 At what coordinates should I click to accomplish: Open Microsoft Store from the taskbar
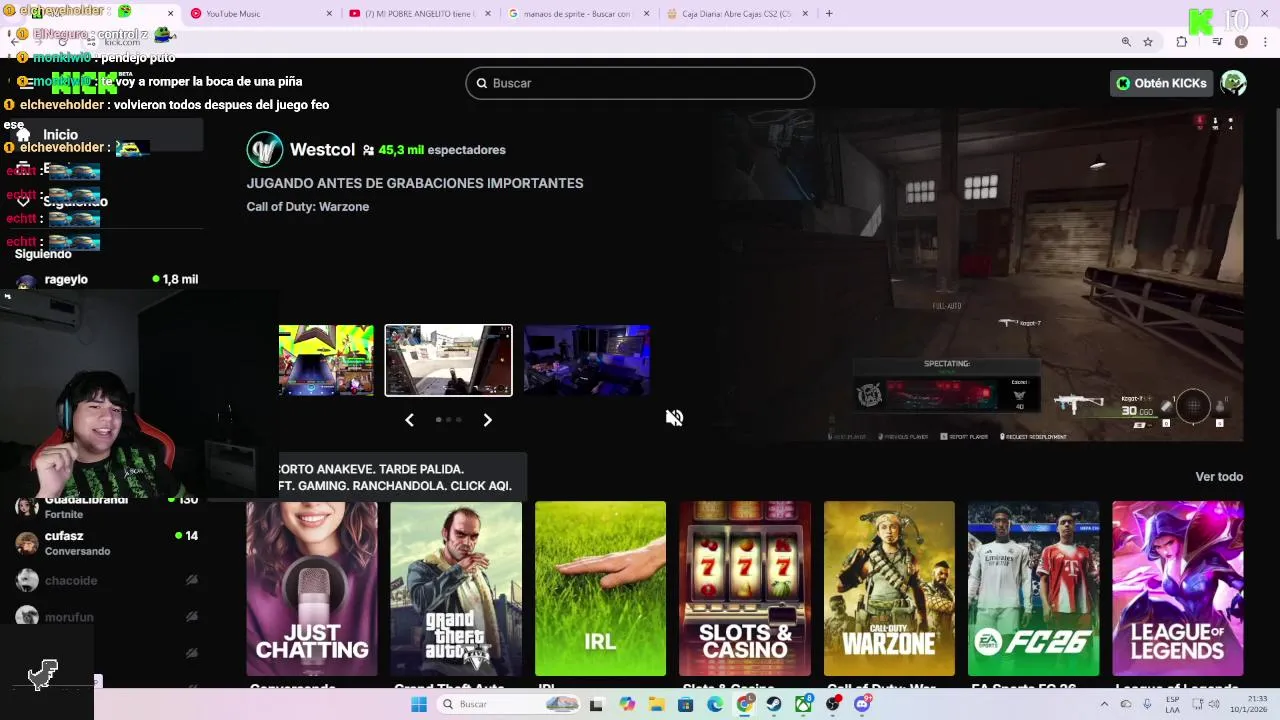(685, 704)
